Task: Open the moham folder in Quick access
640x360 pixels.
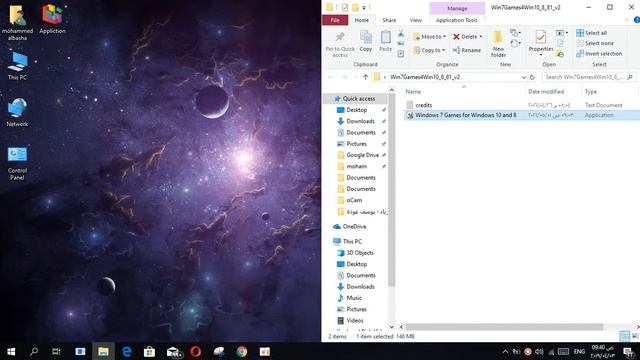Action: pos(356,166)
